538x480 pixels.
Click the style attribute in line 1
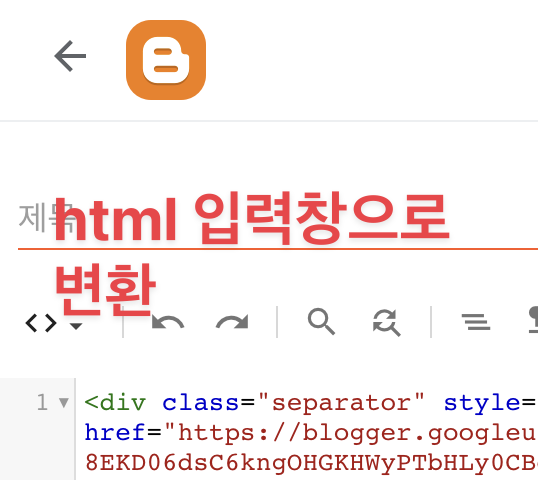click(482, 403)
